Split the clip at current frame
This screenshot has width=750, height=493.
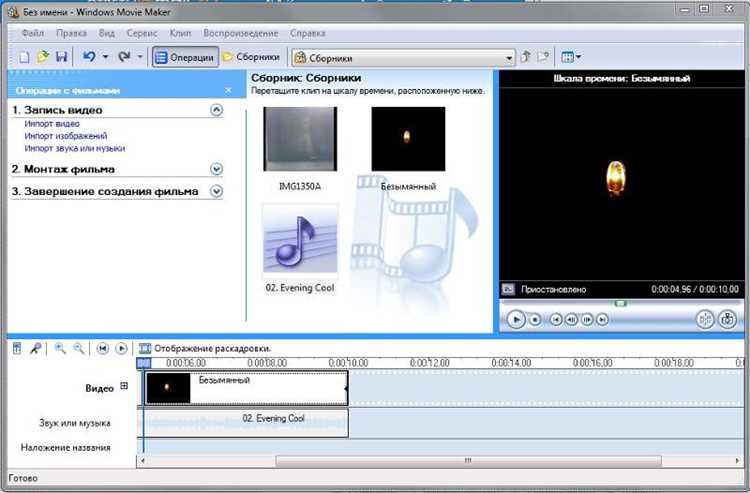click(x=705, y=319)
